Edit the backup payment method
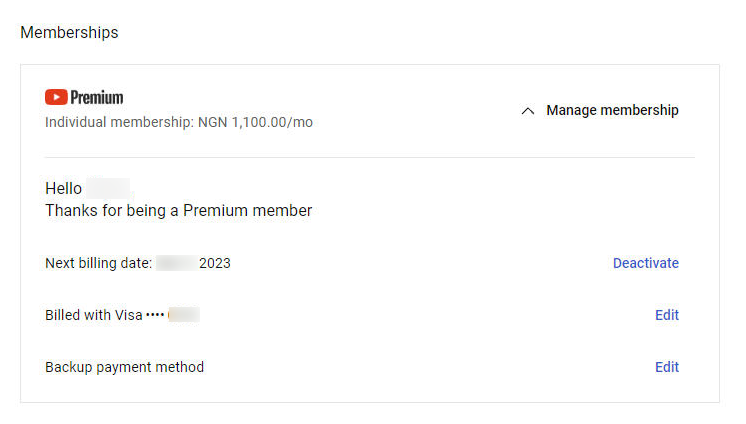The width and height of the screenshot is (746, 424). (x=667, y=367)
